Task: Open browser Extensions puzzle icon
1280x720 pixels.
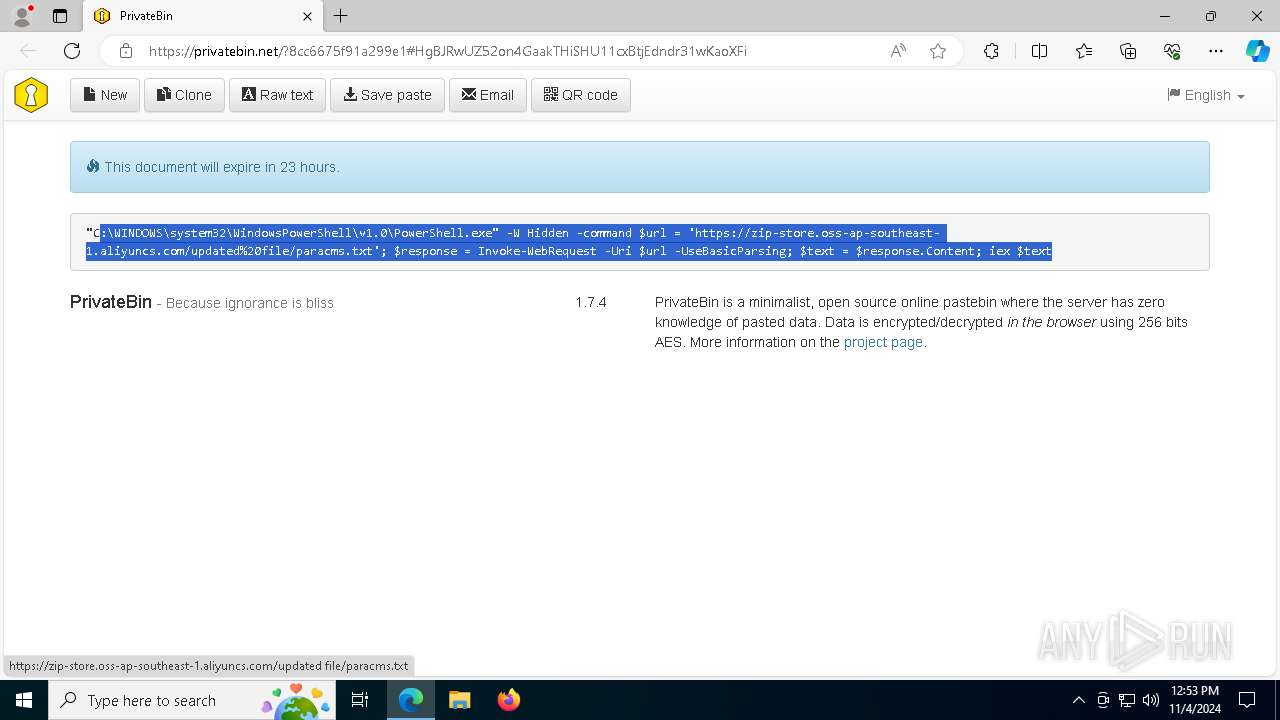Action: 991,51
